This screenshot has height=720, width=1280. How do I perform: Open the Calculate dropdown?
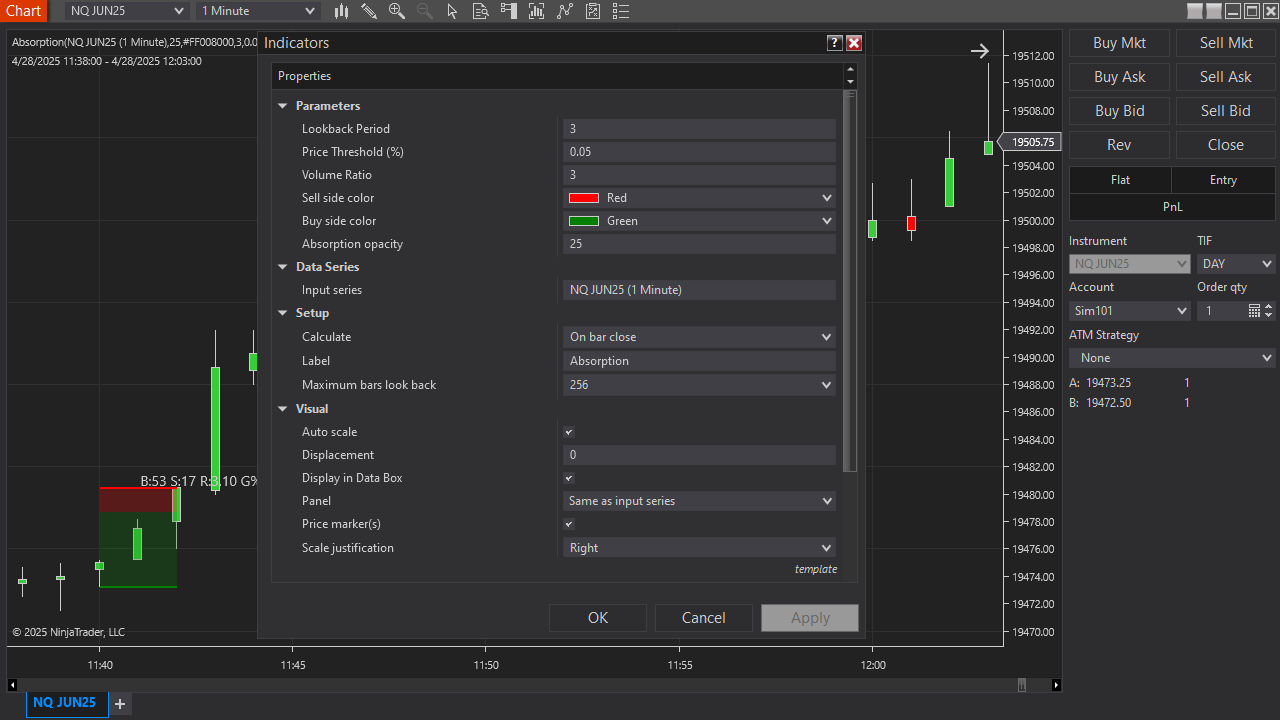point(699,337)
